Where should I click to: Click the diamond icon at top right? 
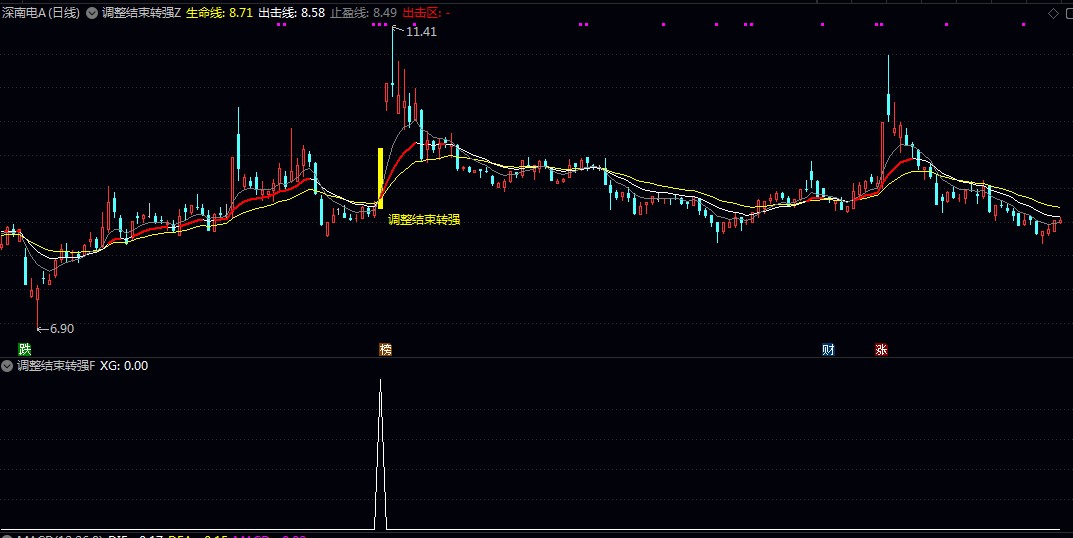click(x=1053, y=13)
